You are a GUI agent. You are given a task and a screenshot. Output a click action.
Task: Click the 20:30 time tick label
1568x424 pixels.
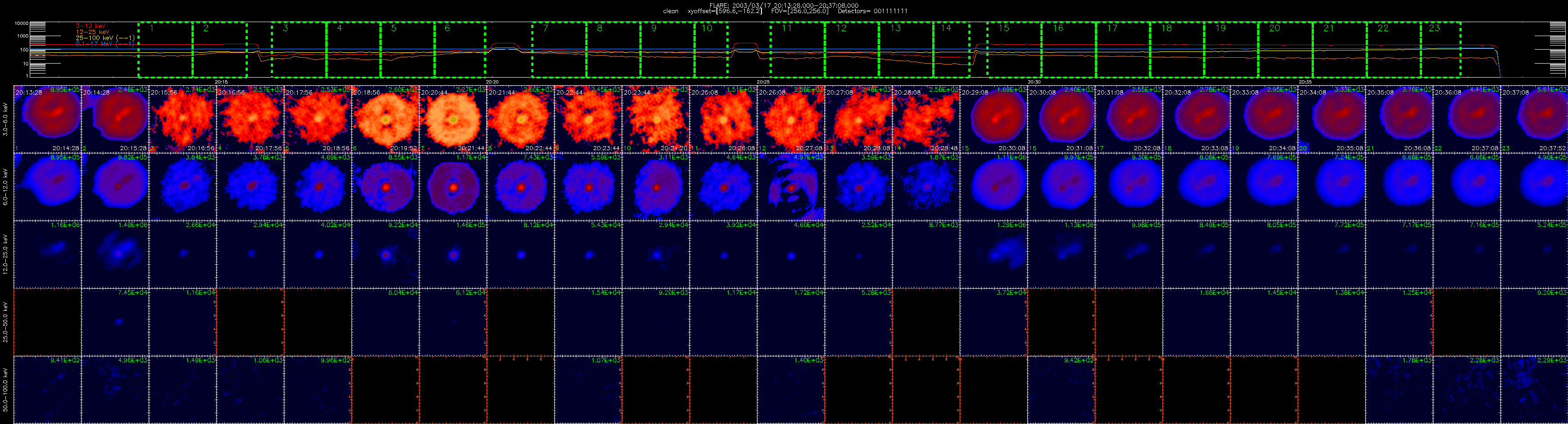tap(1034, 82)
